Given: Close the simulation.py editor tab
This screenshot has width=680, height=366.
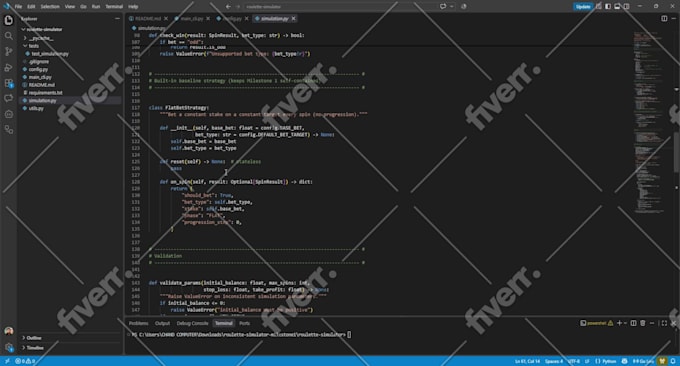Looking at the screenshot, I should point(294,19).
